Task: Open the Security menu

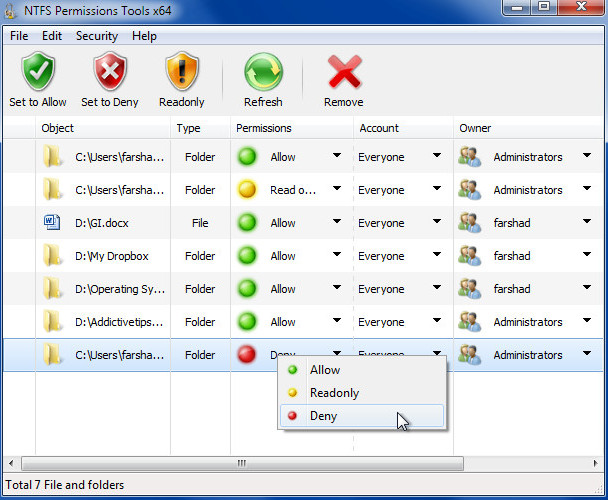Action: pos(97,36)
